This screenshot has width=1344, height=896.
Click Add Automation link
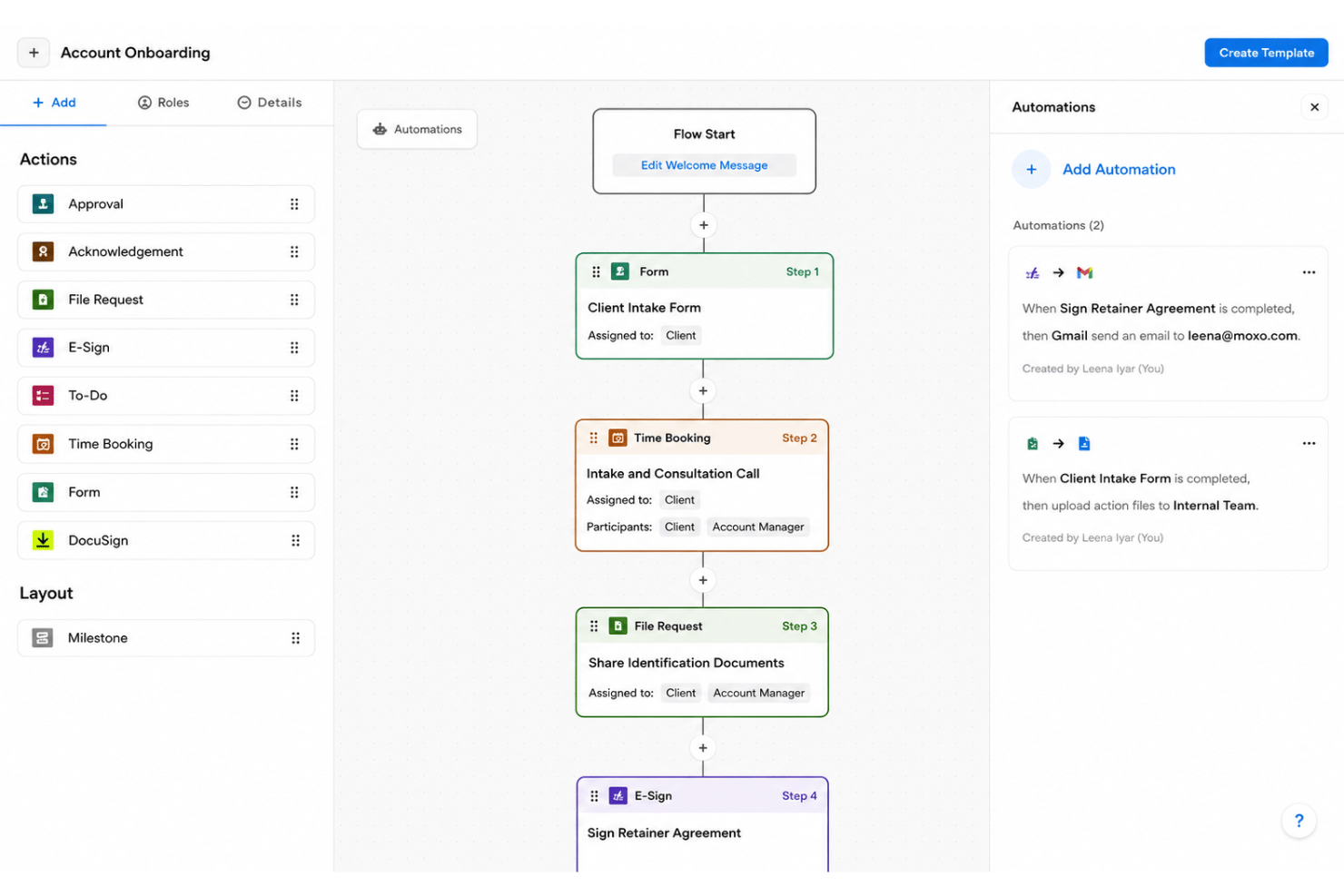pyautogui.click(x=1119, y=170)
